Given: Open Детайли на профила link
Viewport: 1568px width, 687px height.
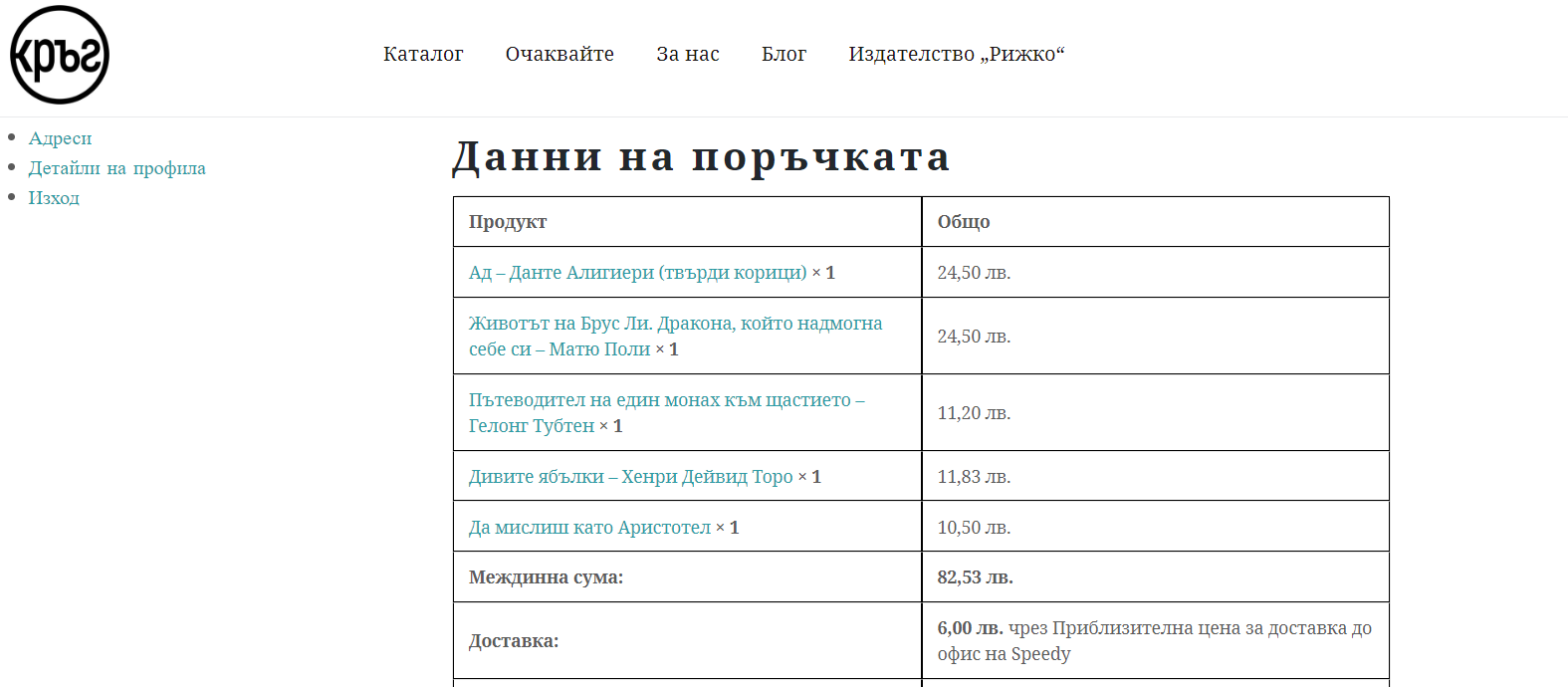Looking at the screenshot, I should click(x=116, y=168).
